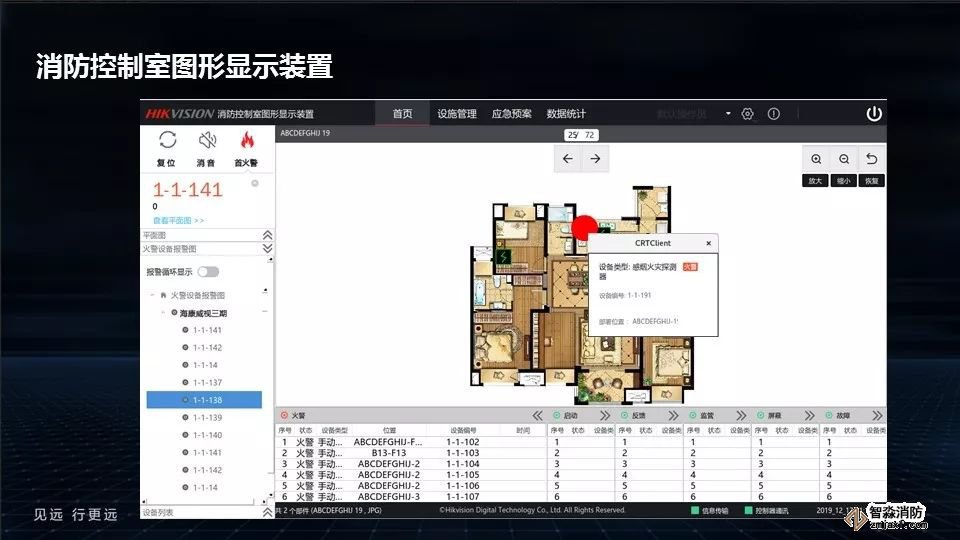This screenshot has width=960, height=540.
Task: Select device 1-1-139 in the tree
Action: pyautogui.click(x=207, y=417)
